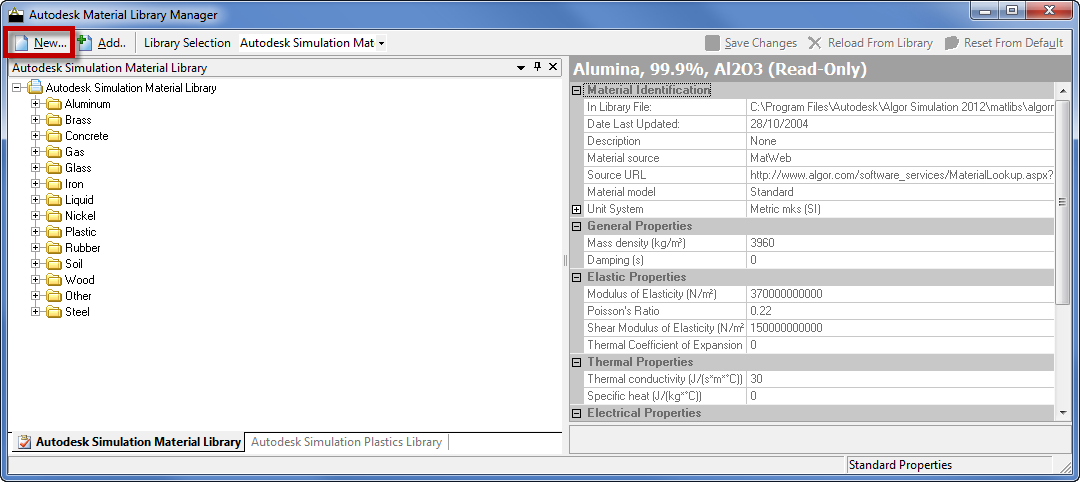Click the Concrete folder icon
Viewport: 1080px width, 482px height.
(54, 136)
